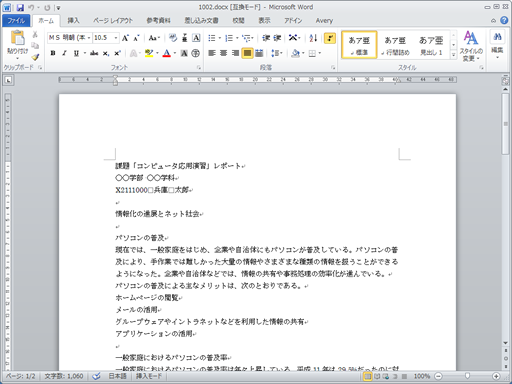512x384 pixels.
Task: Toggle Italic formatting
Action: click(x=64, y=53)
